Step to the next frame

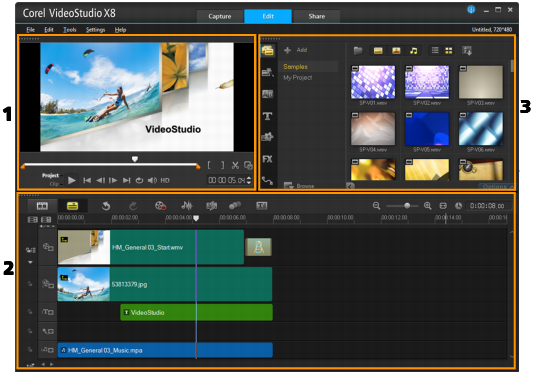[113, 180]
